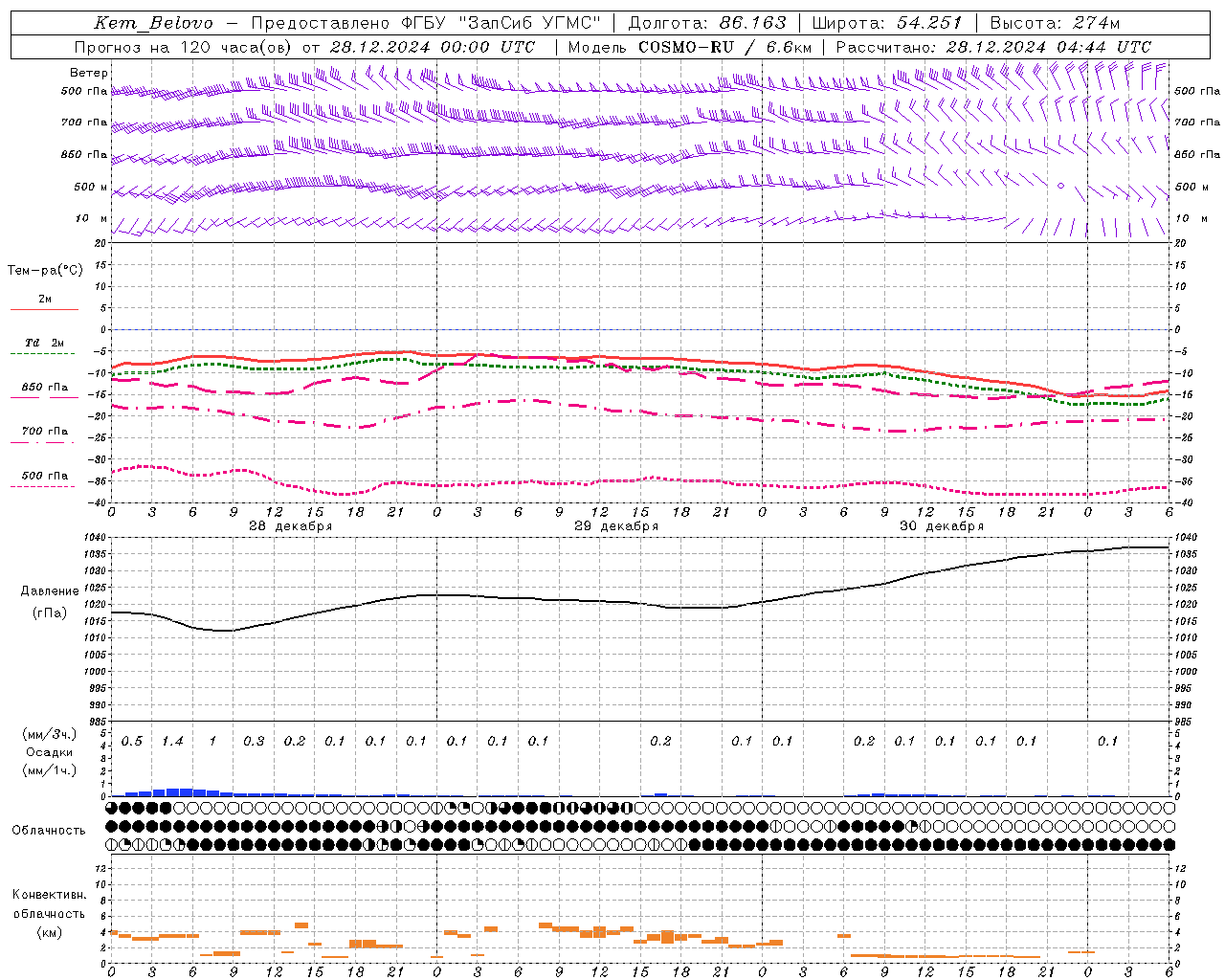Click the "Давление" pressure panel label

pyautogui.click(x=50, y=591)
